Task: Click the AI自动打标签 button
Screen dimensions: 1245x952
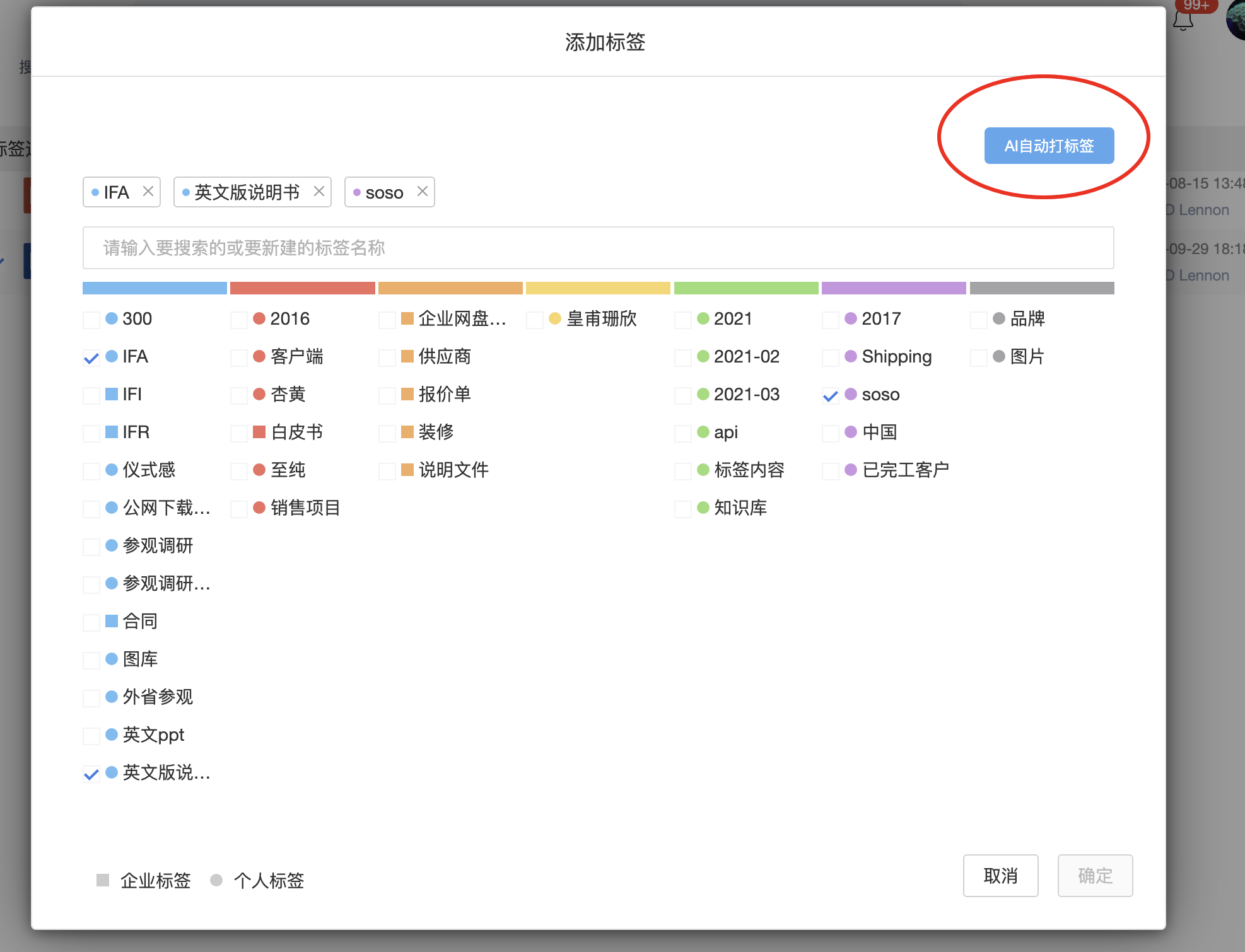Action: tap(1049, 146)
